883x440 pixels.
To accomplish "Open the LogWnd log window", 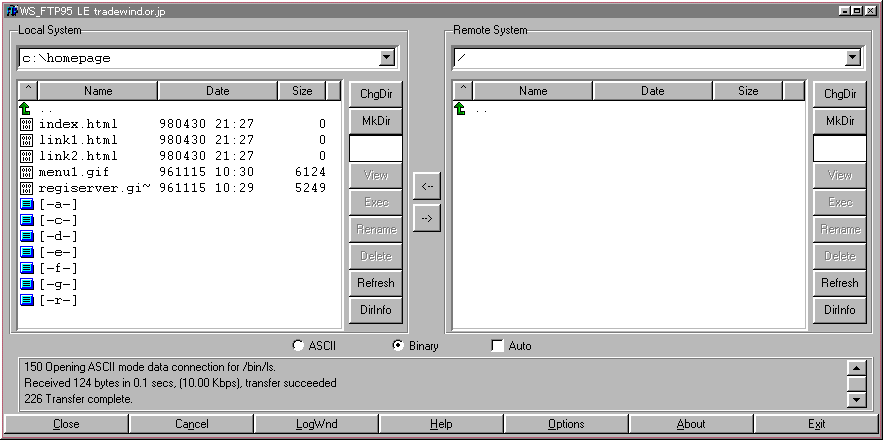I will [316, 424].
